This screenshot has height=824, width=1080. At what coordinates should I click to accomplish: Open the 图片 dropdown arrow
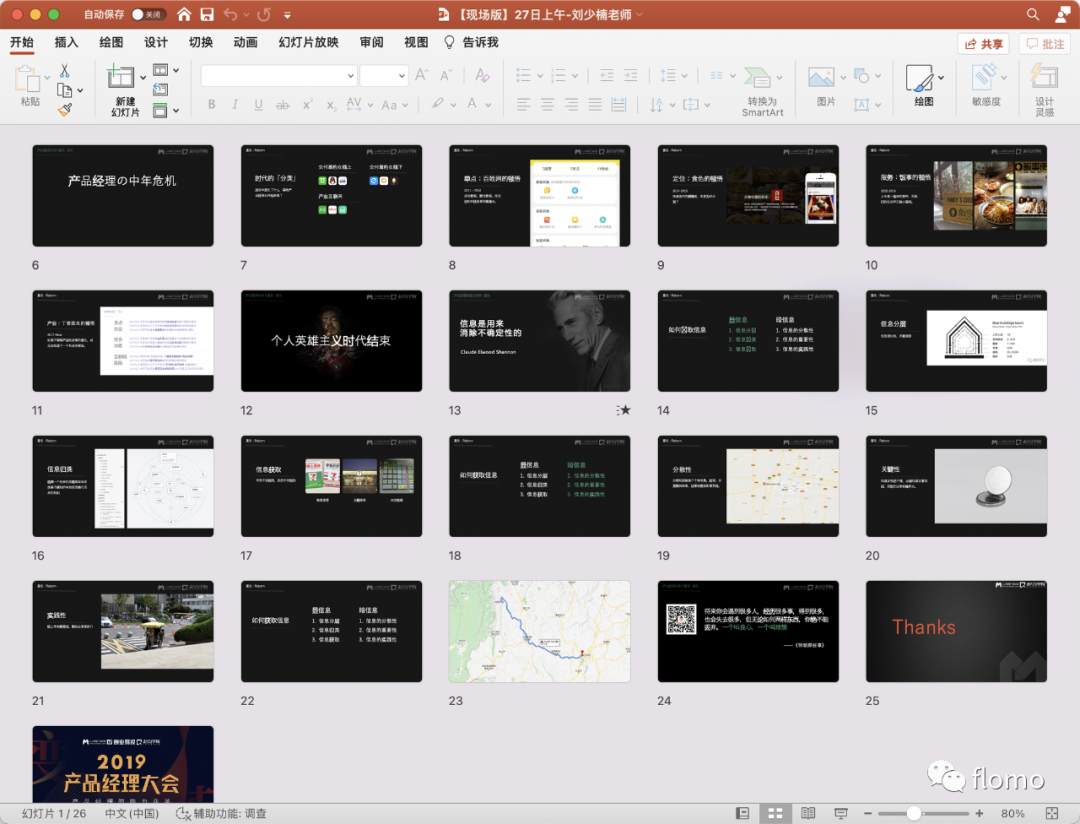tap(842, 77)
